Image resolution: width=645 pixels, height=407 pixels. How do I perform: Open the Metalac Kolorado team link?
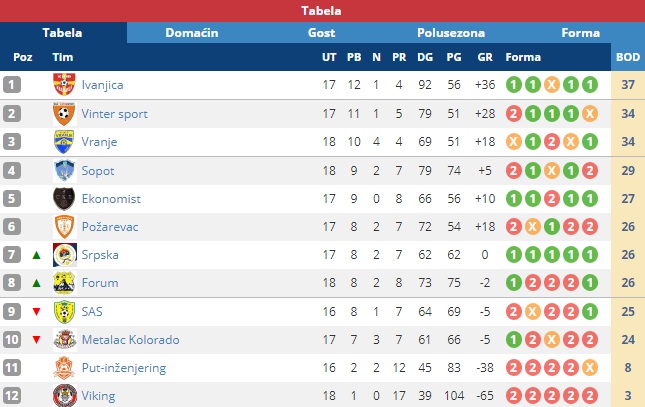130,340
